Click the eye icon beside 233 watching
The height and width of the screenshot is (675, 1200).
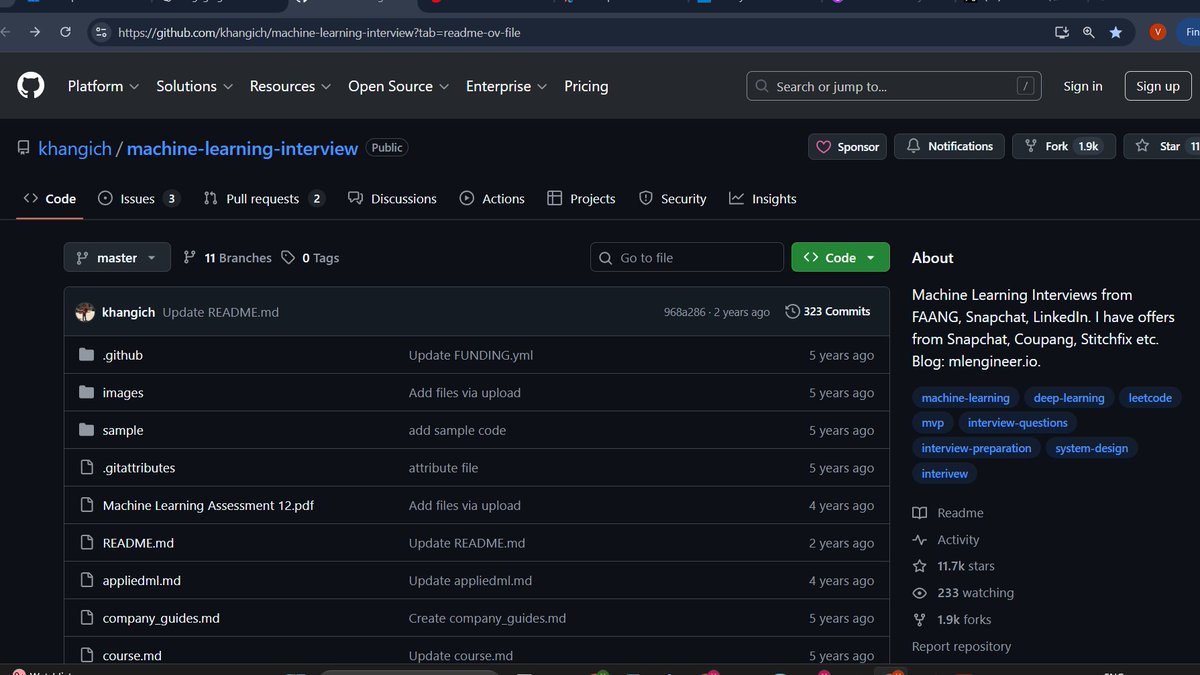tap(920, 593)
